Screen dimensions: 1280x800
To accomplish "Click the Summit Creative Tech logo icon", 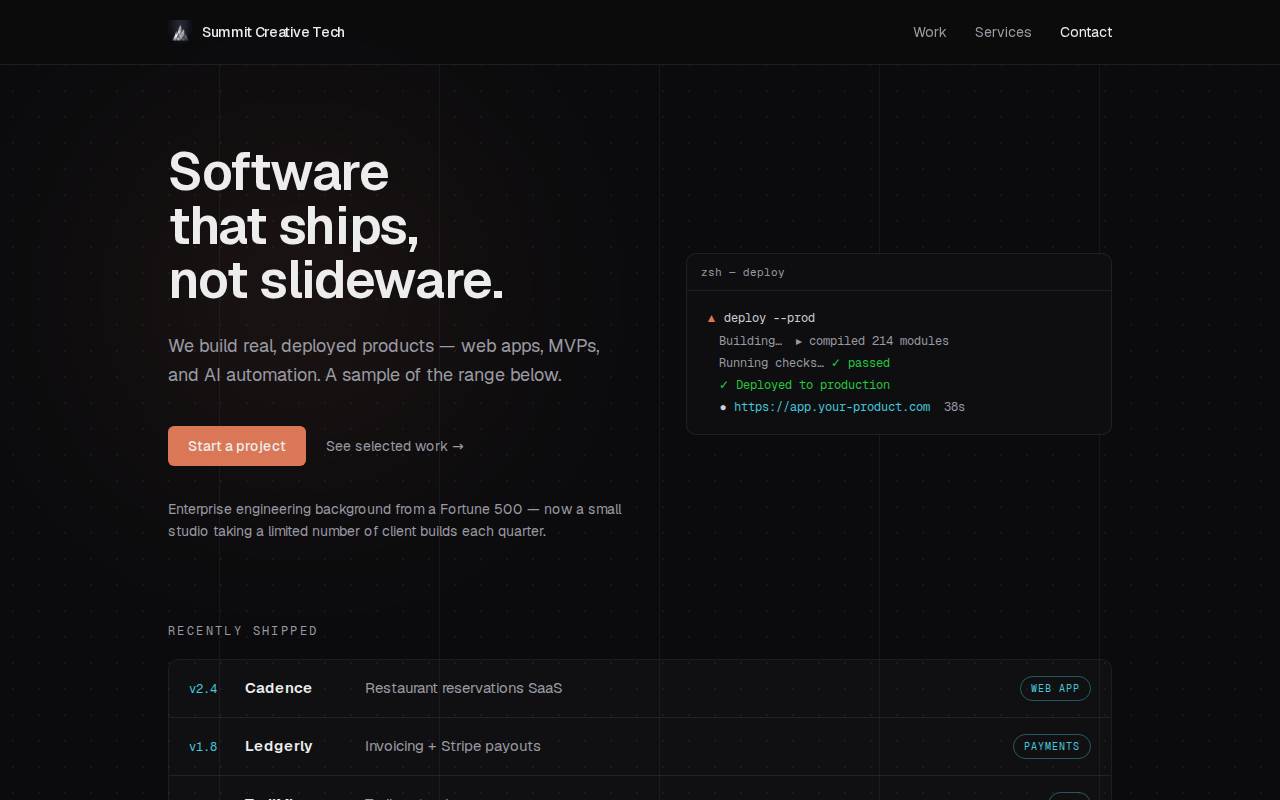I will (x=180, y=32).
